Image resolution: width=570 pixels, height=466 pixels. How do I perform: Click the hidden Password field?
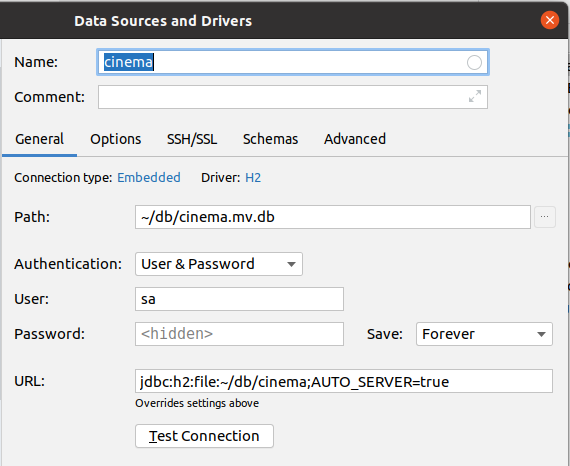239,334
